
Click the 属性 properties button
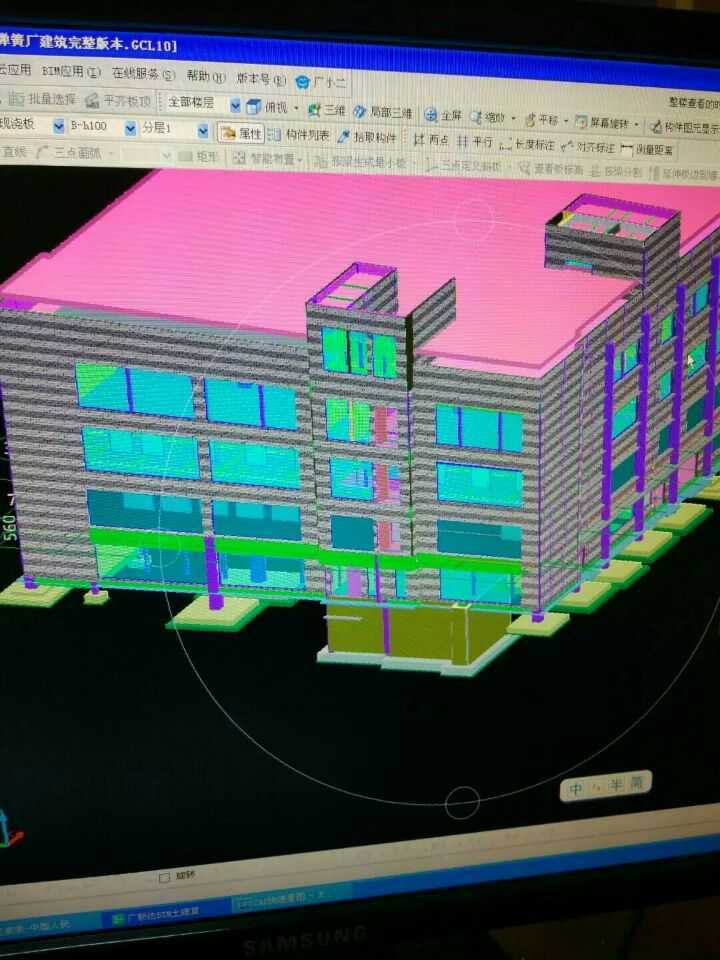point(241,133)
